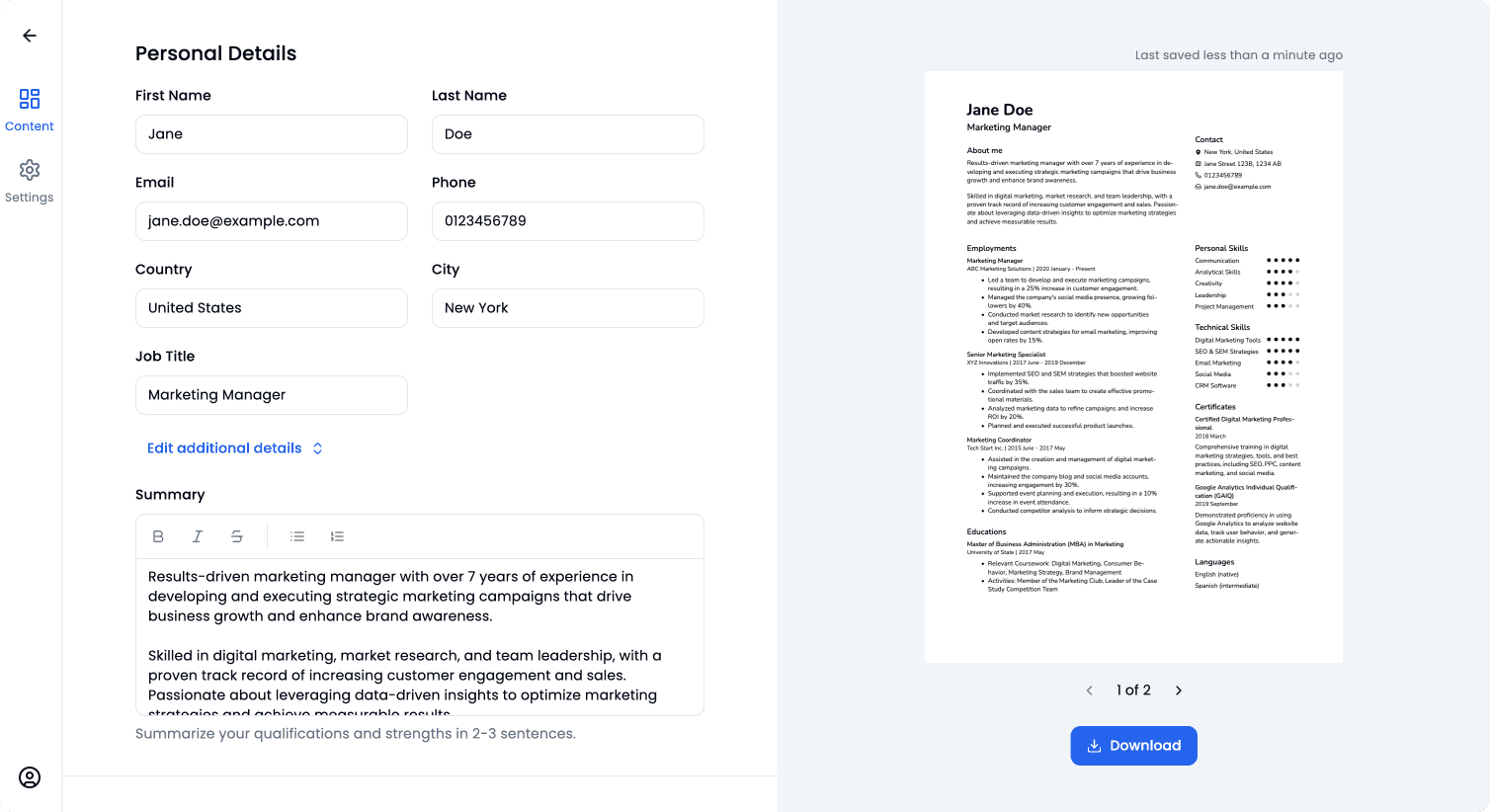The height and width of the screenshot is (812, 1490).
Task: Open the Settings sidebar tab
Action: tap(30, 181)
